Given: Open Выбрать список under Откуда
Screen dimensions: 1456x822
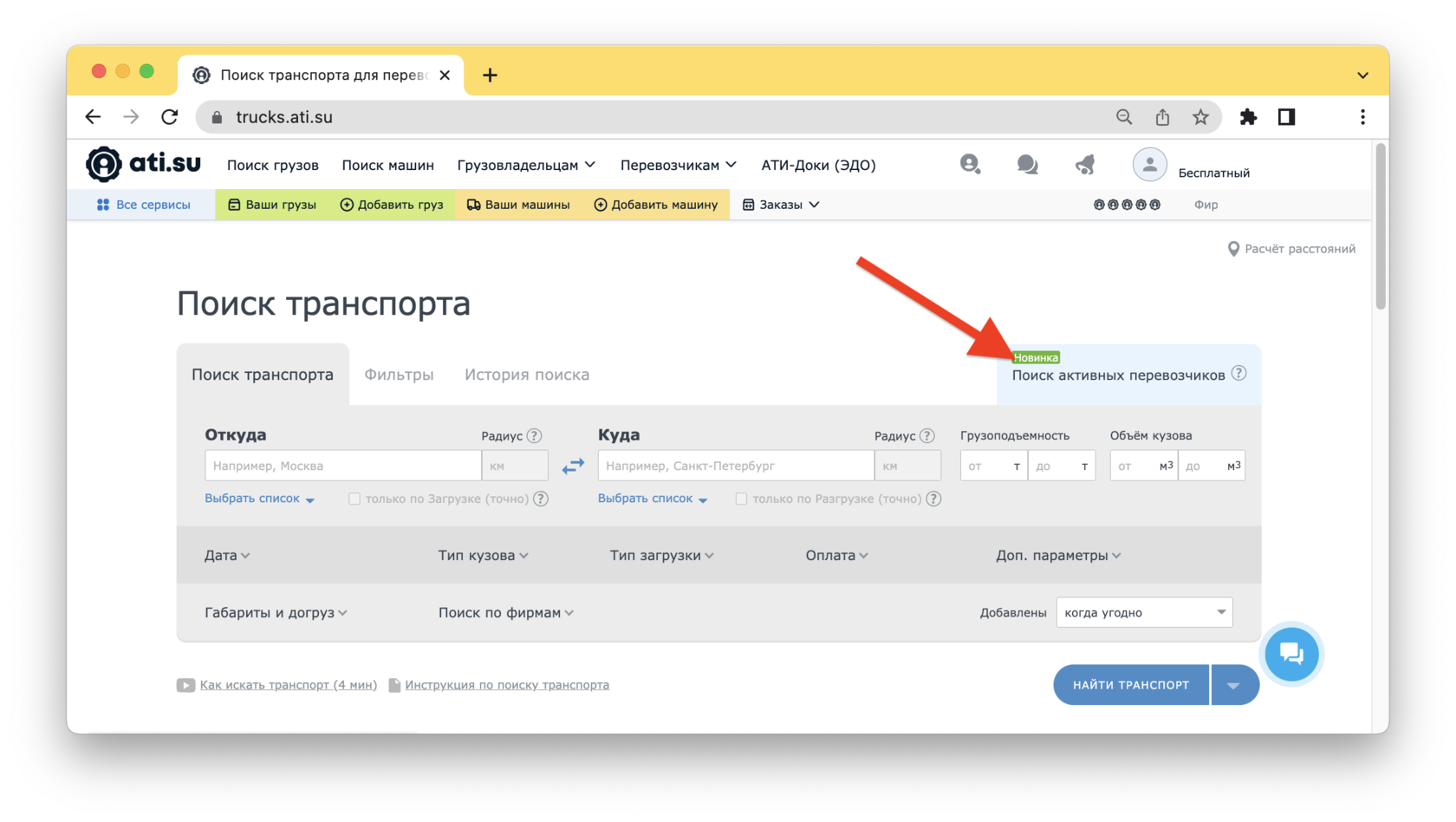Looking at the screenshot, I should 259,499.
